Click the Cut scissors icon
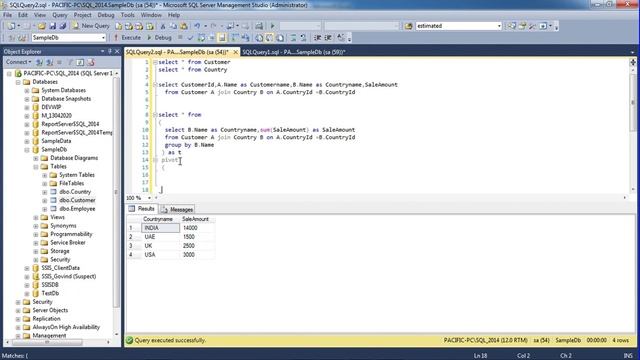 (162, 26)
